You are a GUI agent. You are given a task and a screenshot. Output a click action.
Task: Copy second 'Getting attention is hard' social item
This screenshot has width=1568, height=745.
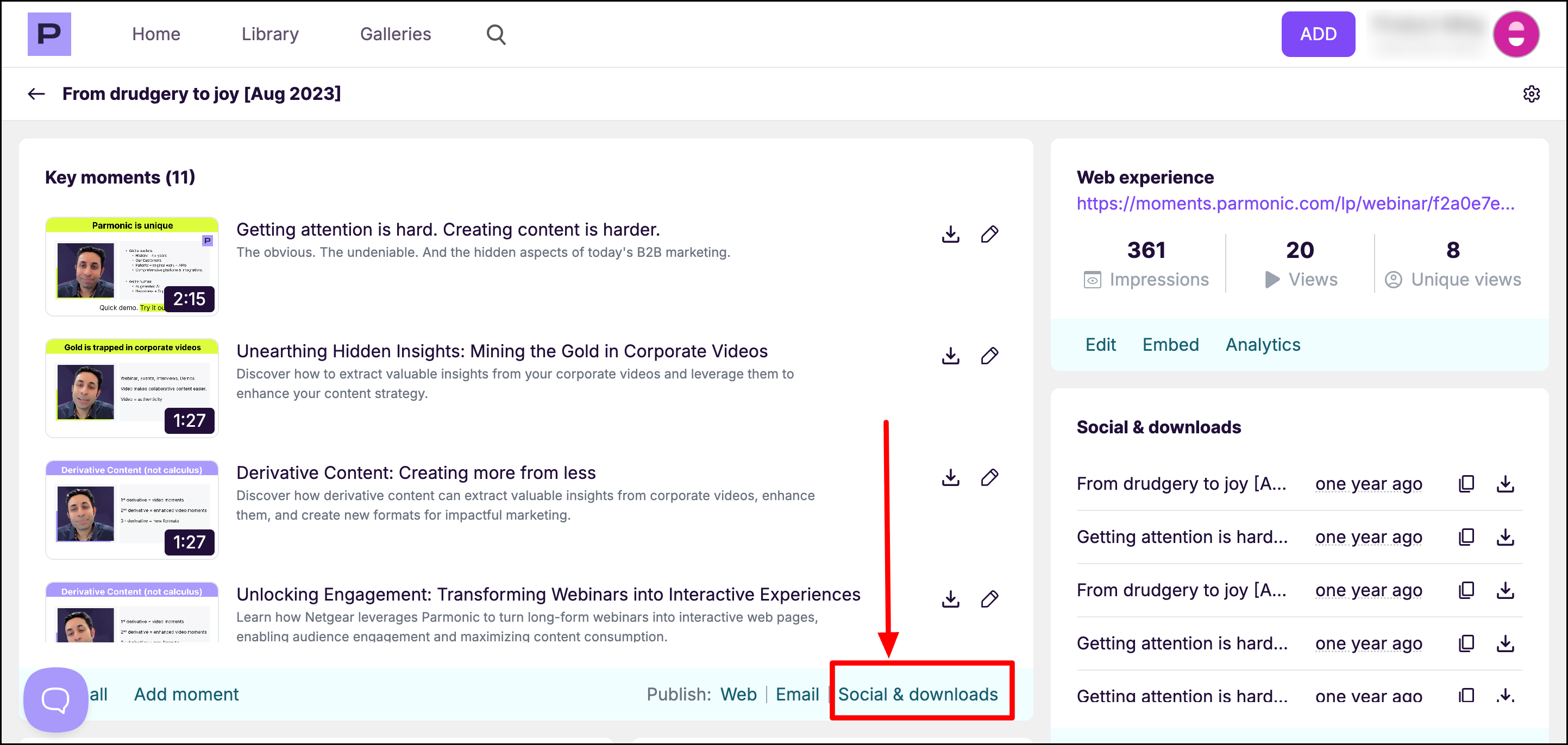tap(1466, 643)
